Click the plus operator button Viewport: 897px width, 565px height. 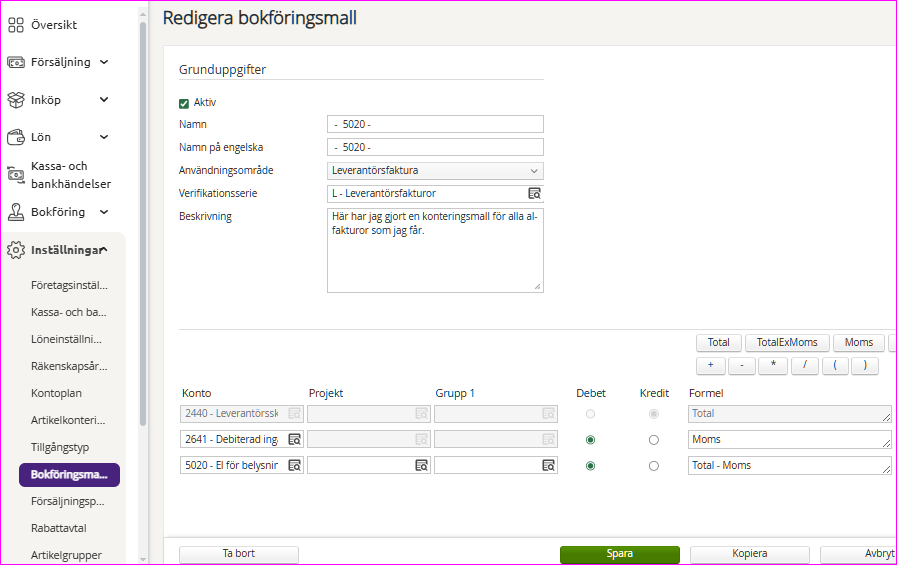click(x=711, y=365)
